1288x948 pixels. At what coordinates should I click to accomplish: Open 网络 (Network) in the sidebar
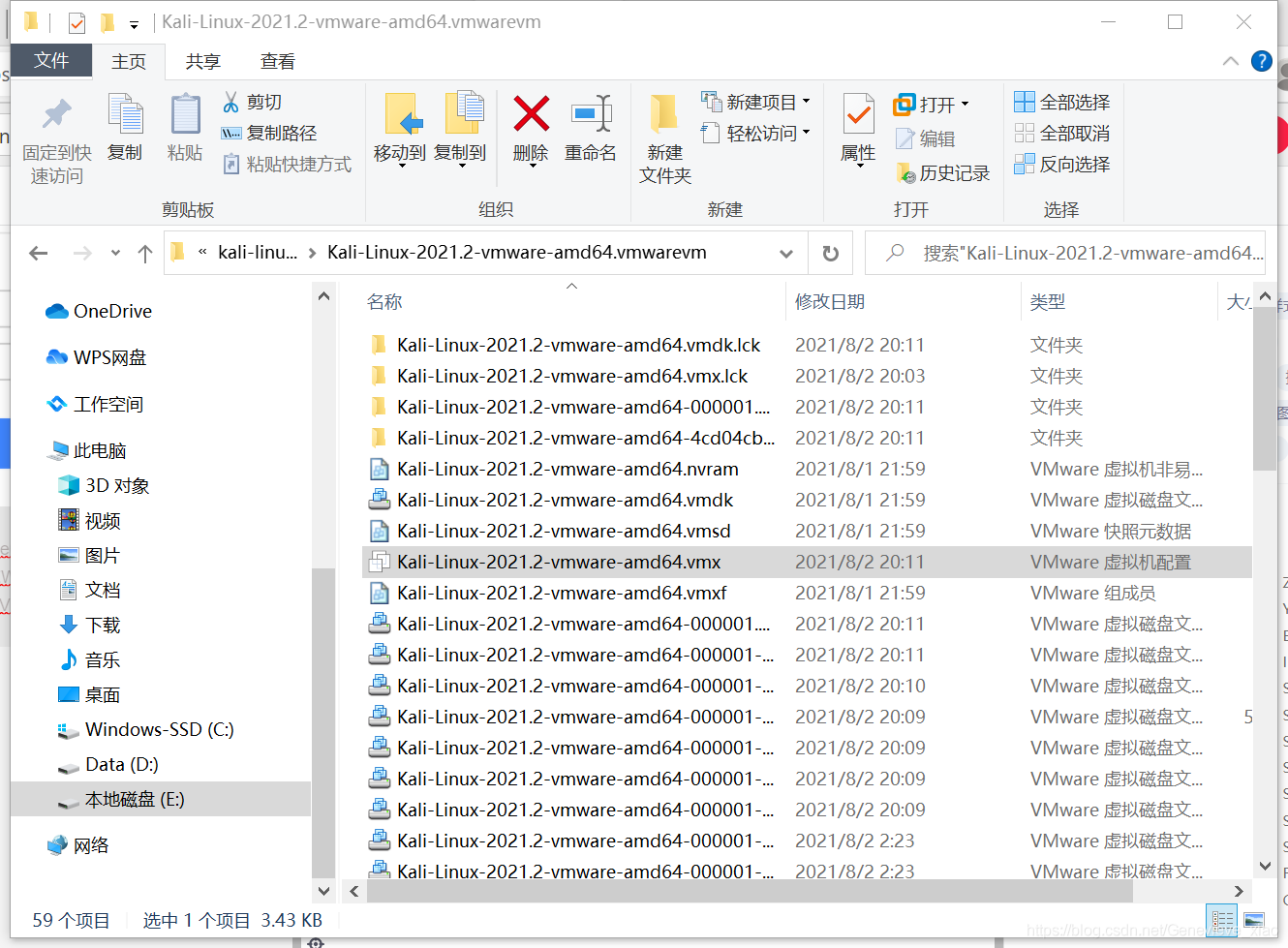(77, 845)
